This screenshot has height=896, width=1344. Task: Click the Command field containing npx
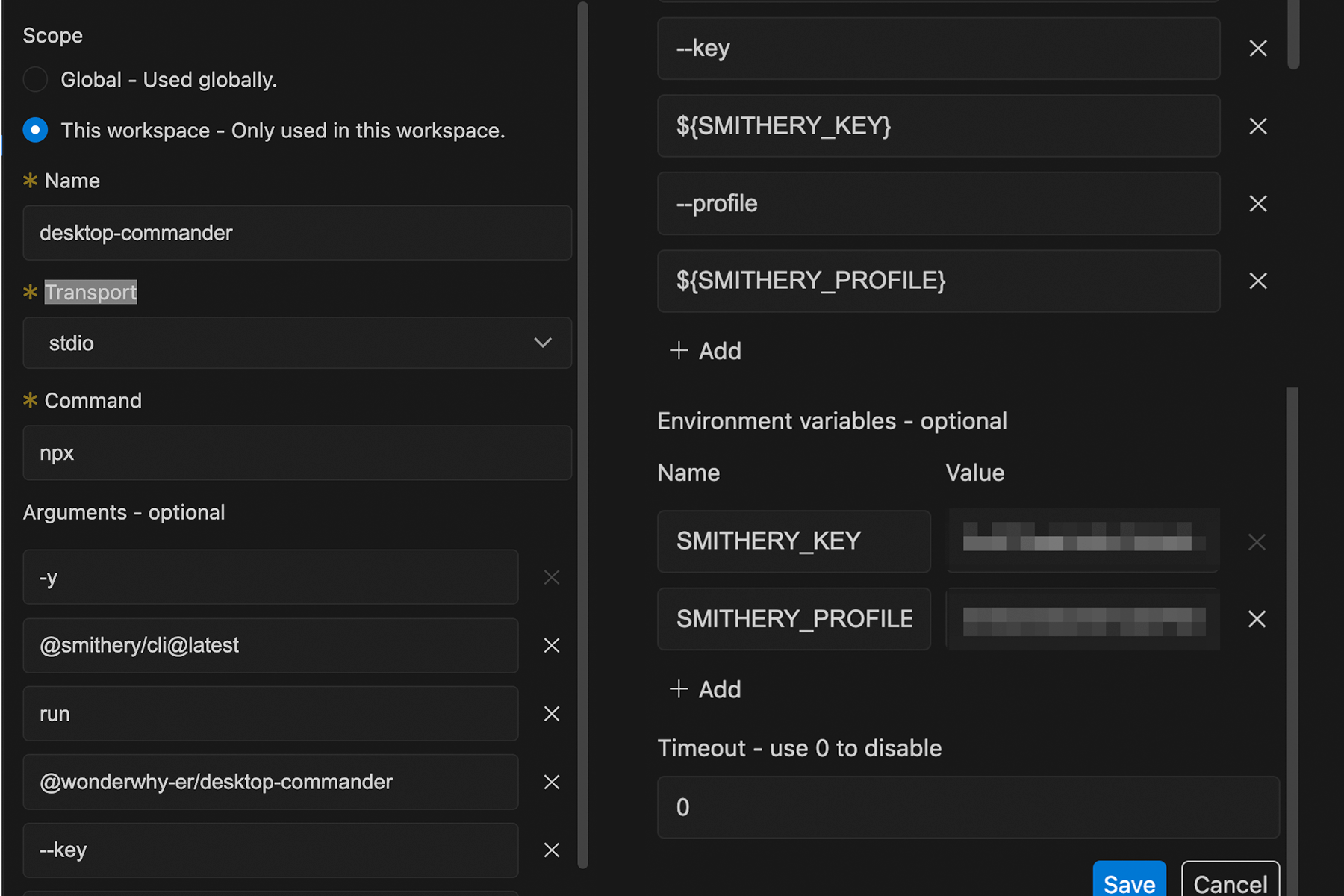click(x=297, y=453)
